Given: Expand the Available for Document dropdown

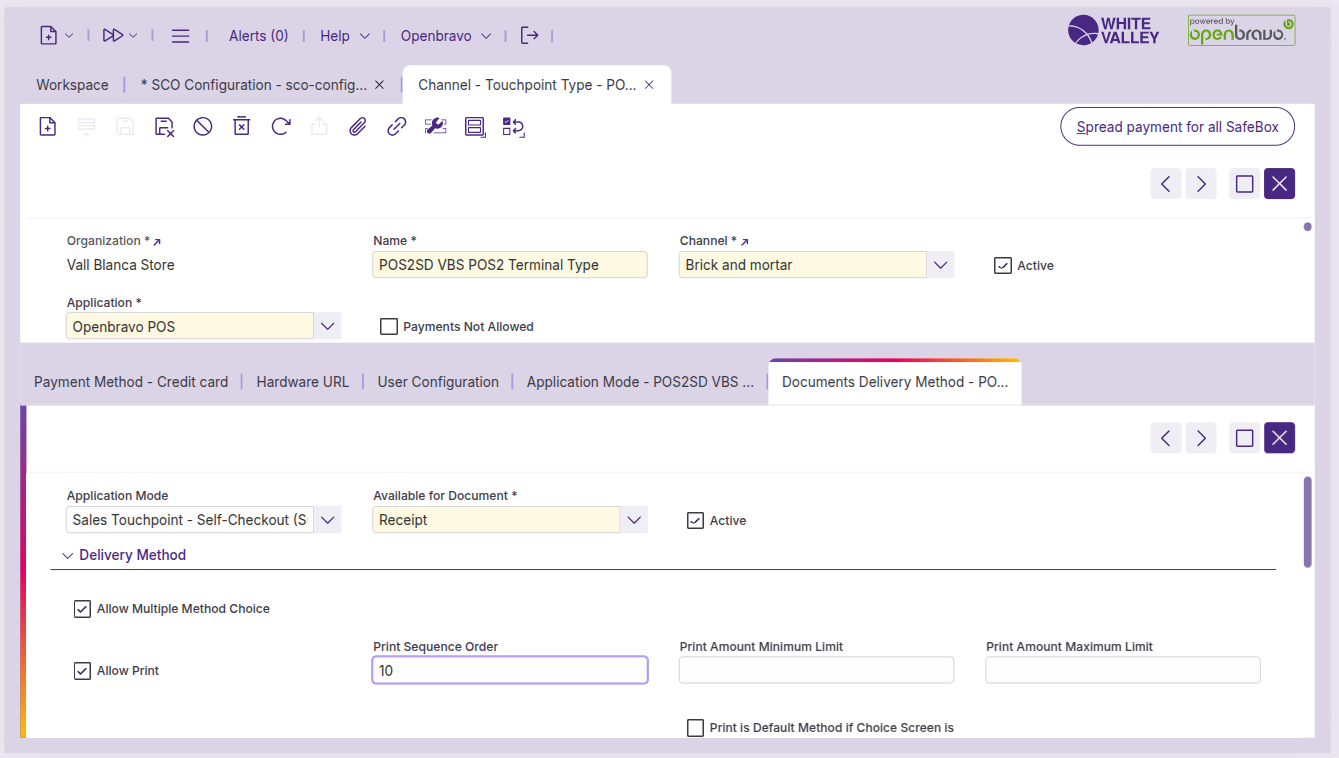Looking at the screenshot, I should (633, 520).
